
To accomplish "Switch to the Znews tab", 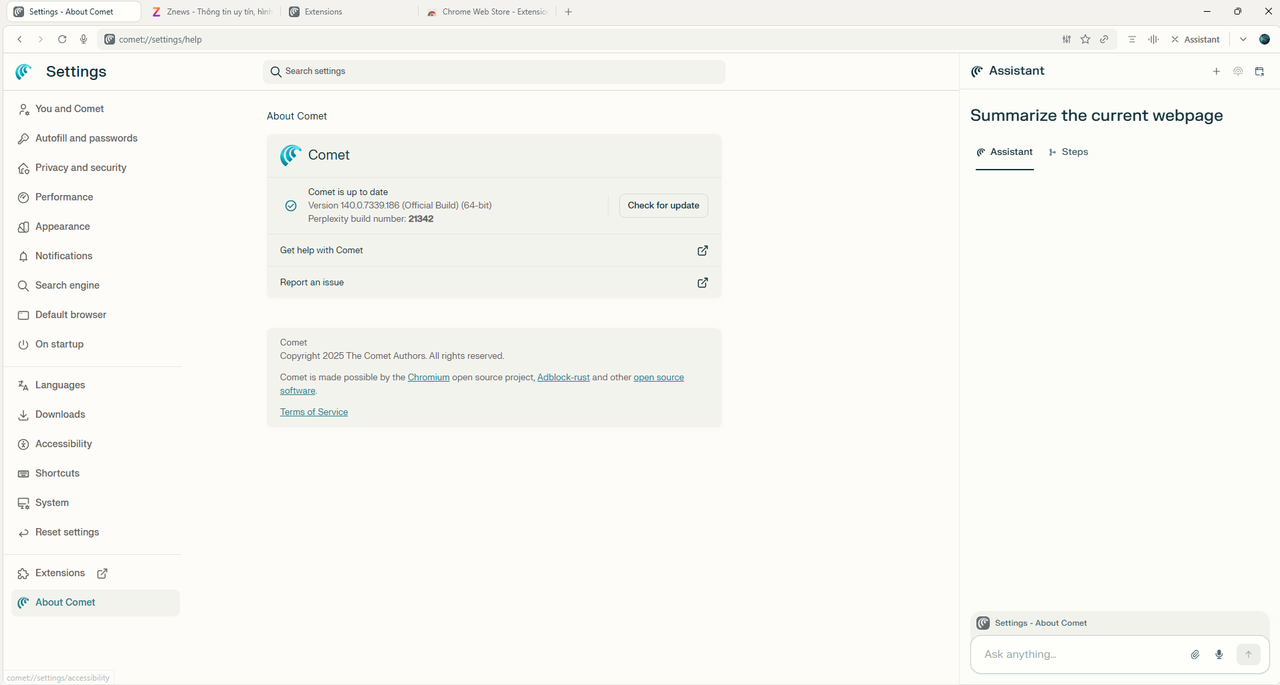I will (x=212, y=12).
